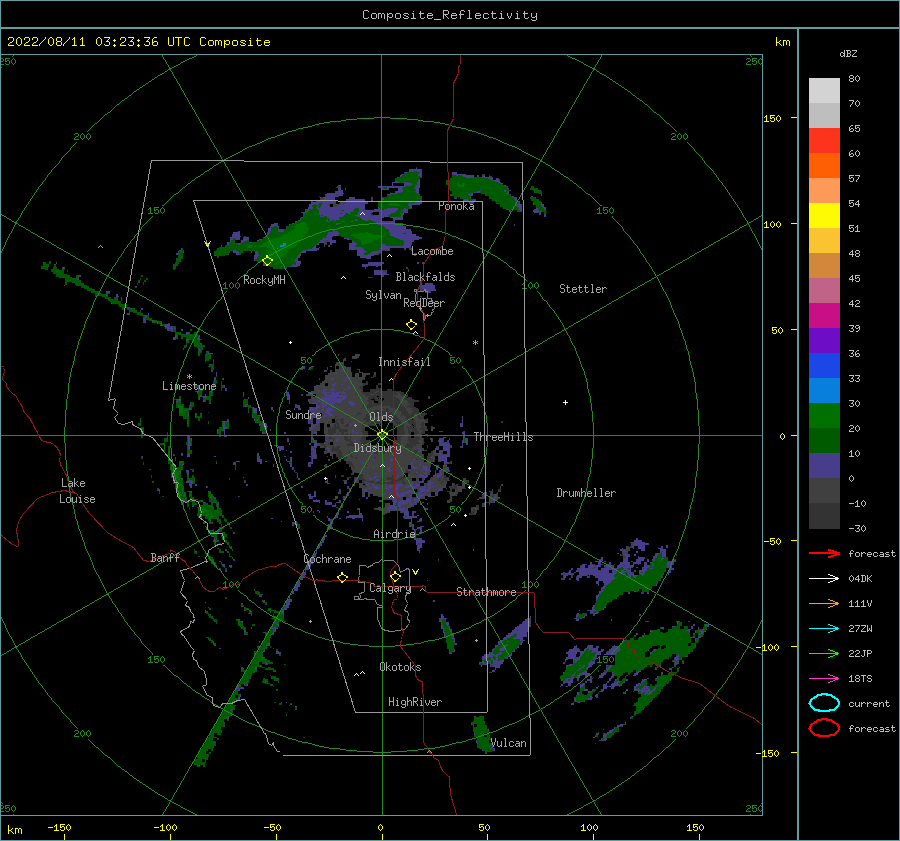Image resolution: width=900 pixels, height=841 pixels.
Task: Click the Calgary city label
Action: click(390, 588)
